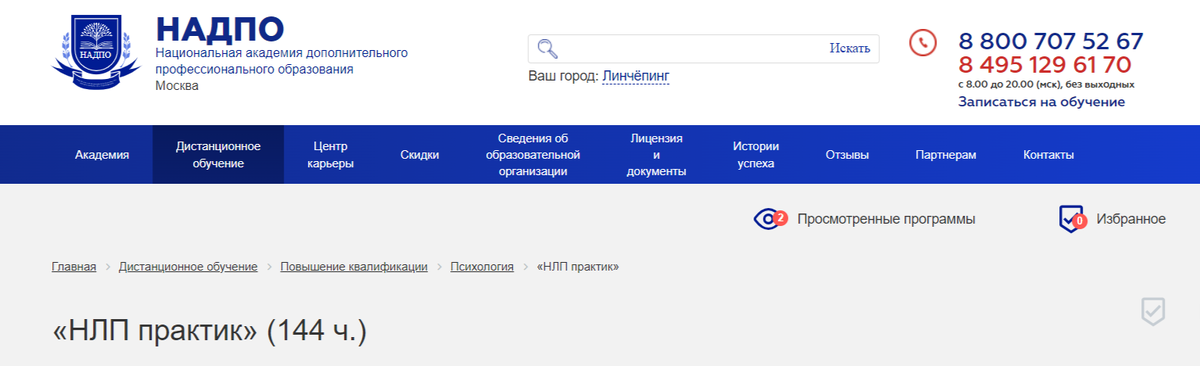Go to Психология breadcrumb
This screenshot has height=366, width=1200.
[x=482, y=267]
